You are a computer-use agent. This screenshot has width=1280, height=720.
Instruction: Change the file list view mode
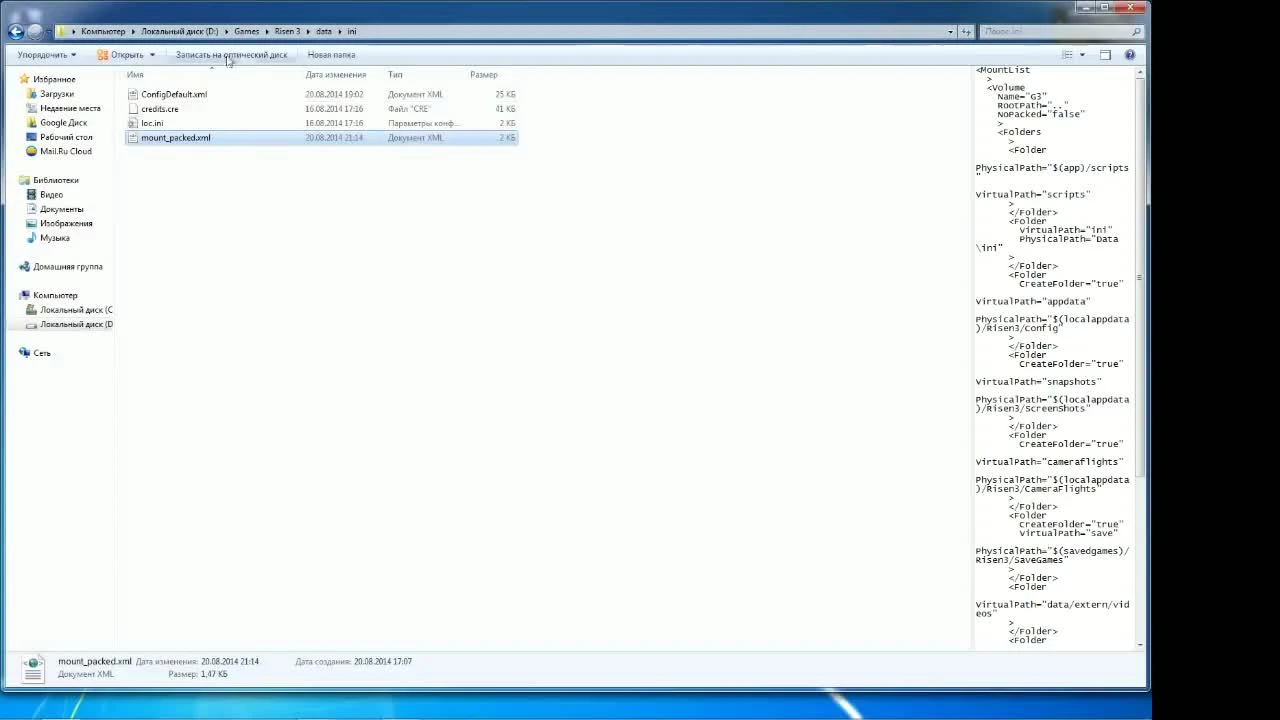click(1067, 55)
